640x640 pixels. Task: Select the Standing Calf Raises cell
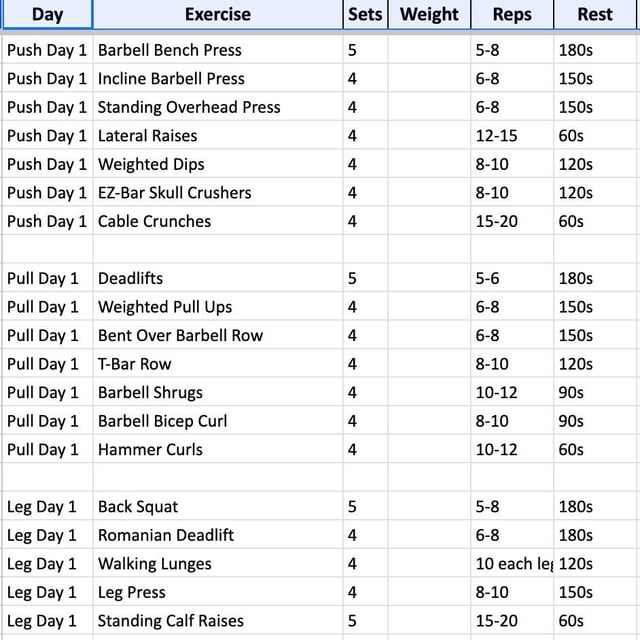click(x=218, y=621)
